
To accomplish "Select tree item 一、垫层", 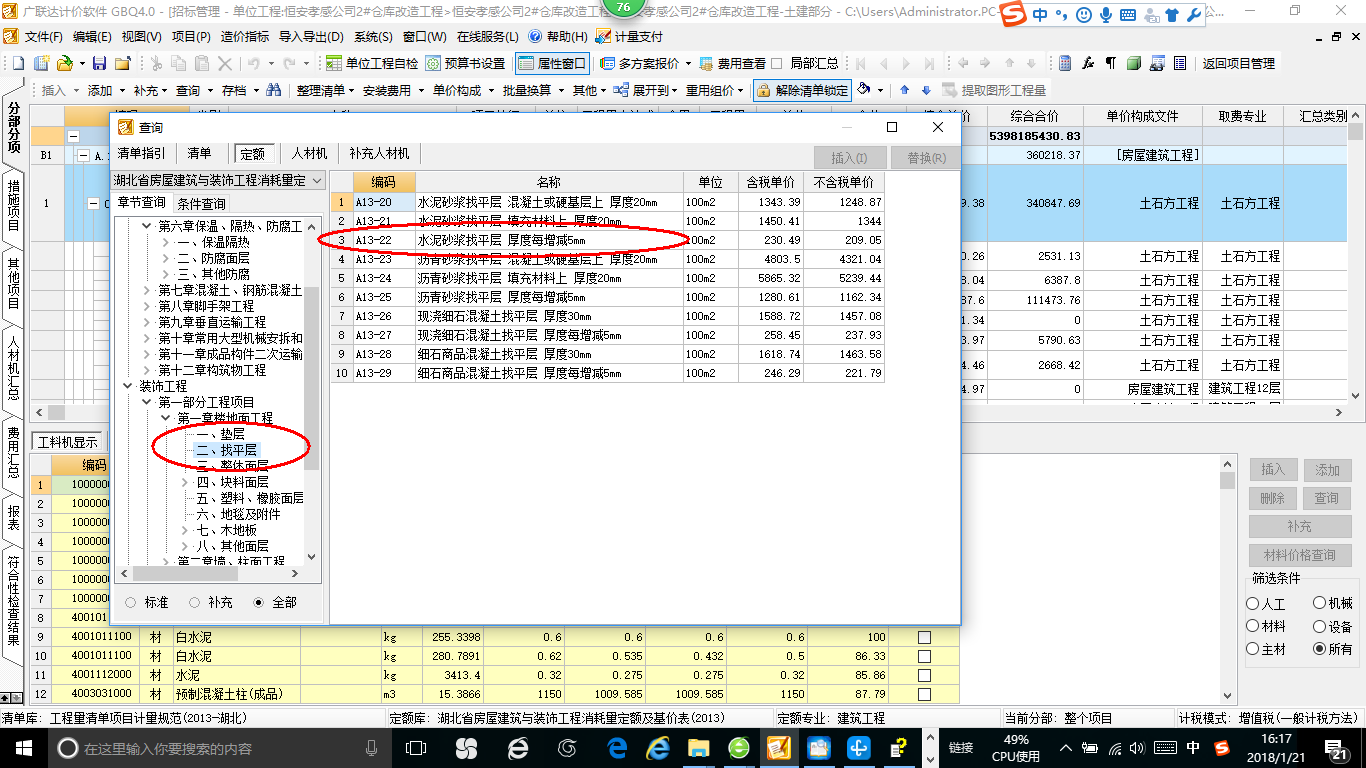I will [220, 434].
